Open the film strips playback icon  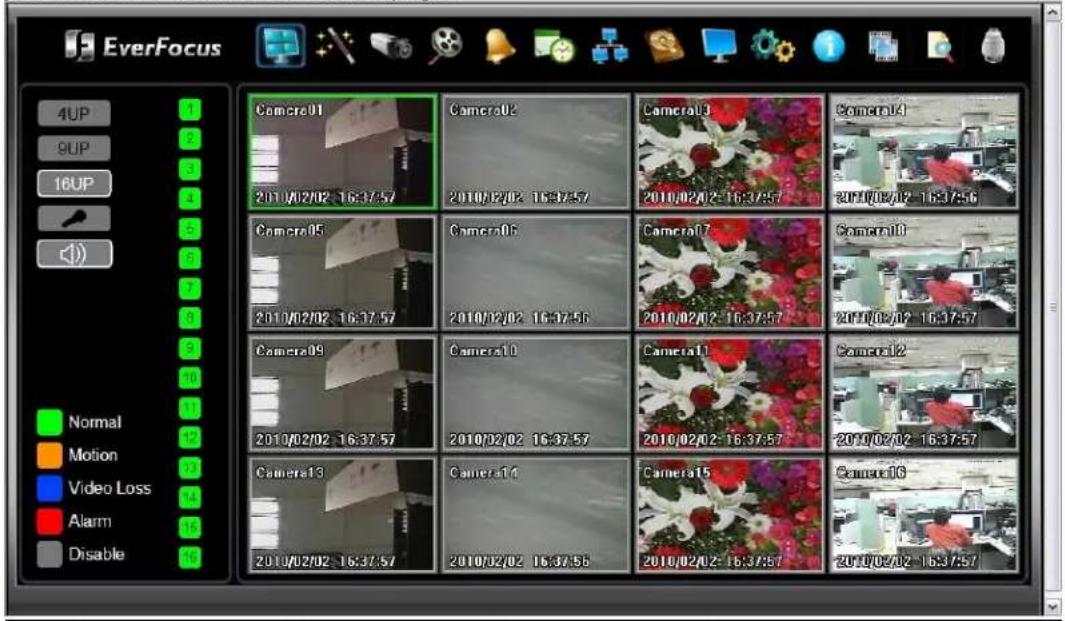click(884, 47)
